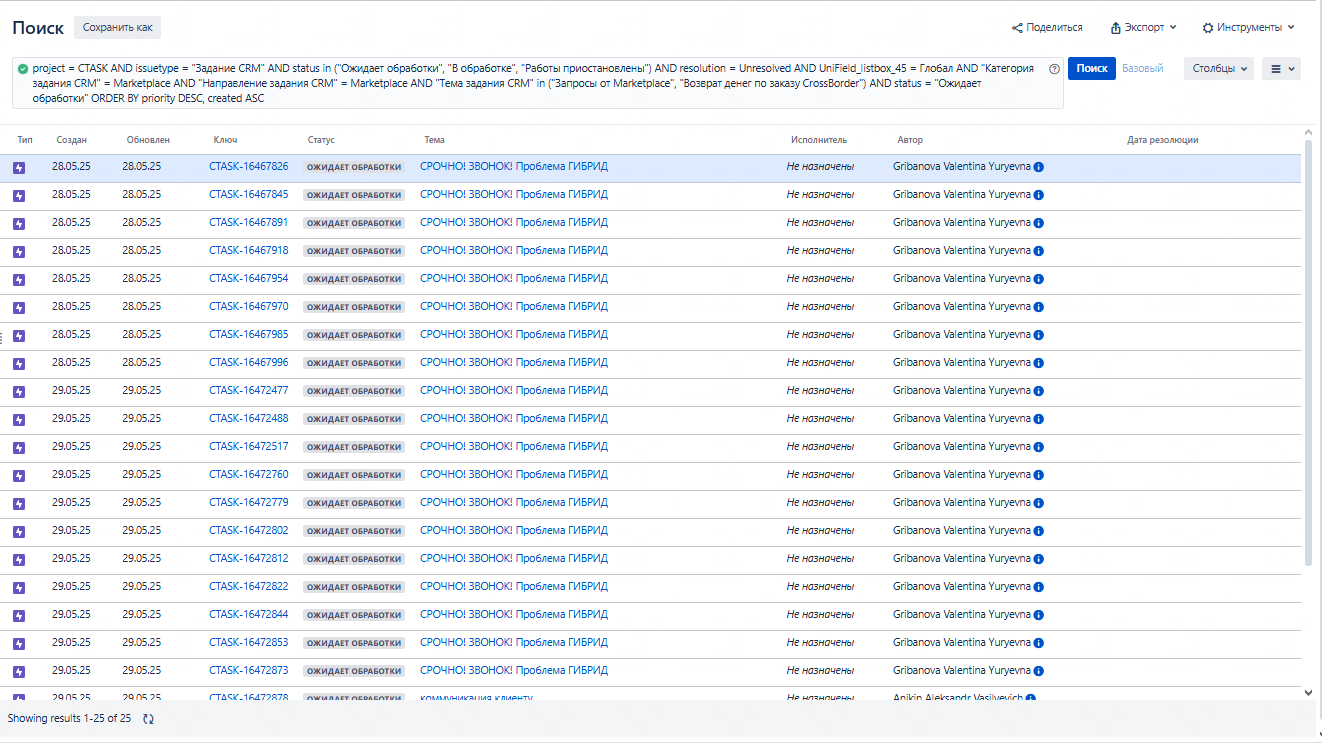Click status badge of CTASK-16467954
Screen dimensions: 1322x743
354,279
